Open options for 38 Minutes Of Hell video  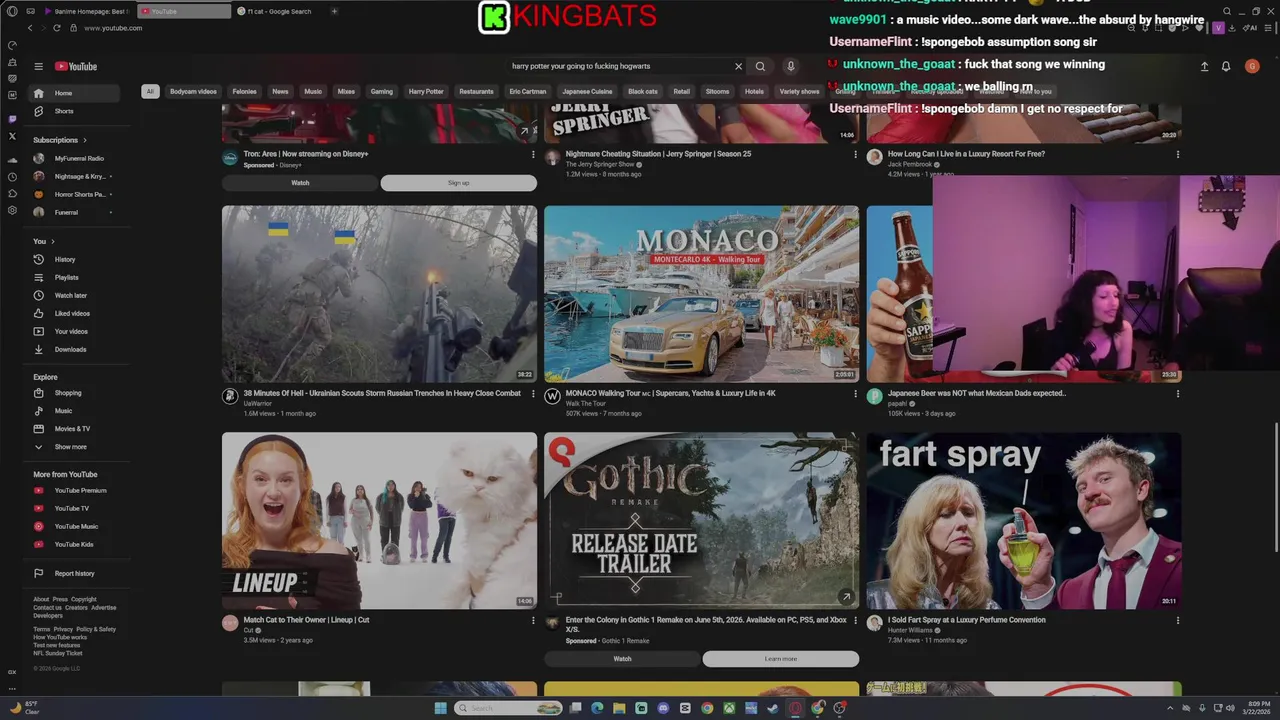tap(533, 394)
